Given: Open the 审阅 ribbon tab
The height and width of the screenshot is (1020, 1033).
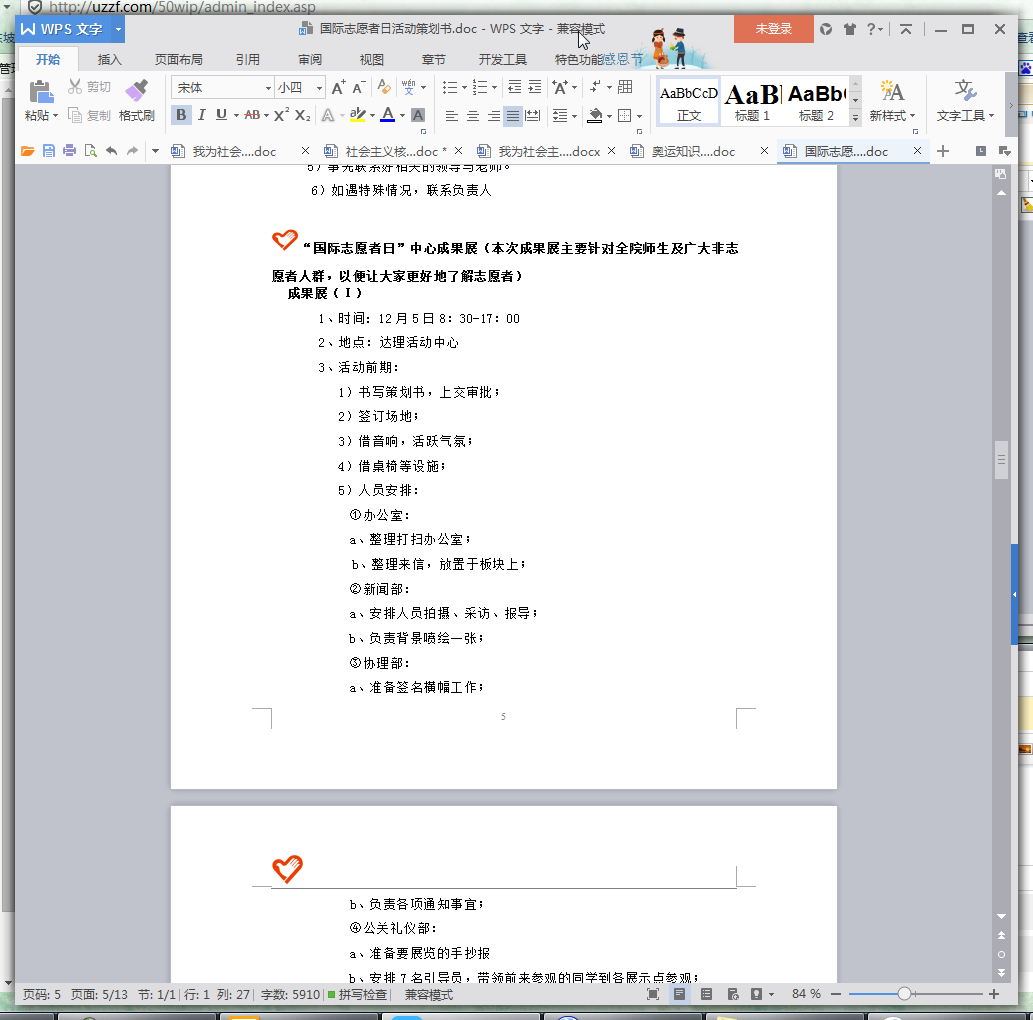Looking at the screenshot, I should coord(310,59).
